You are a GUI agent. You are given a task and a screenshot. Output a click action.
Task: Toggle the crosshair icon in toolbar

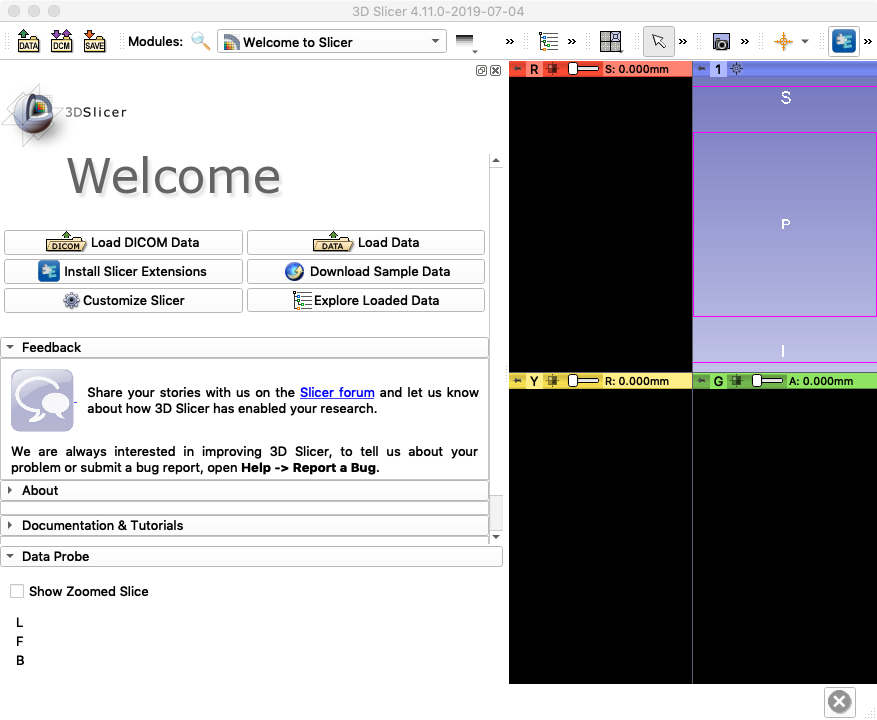783,41
